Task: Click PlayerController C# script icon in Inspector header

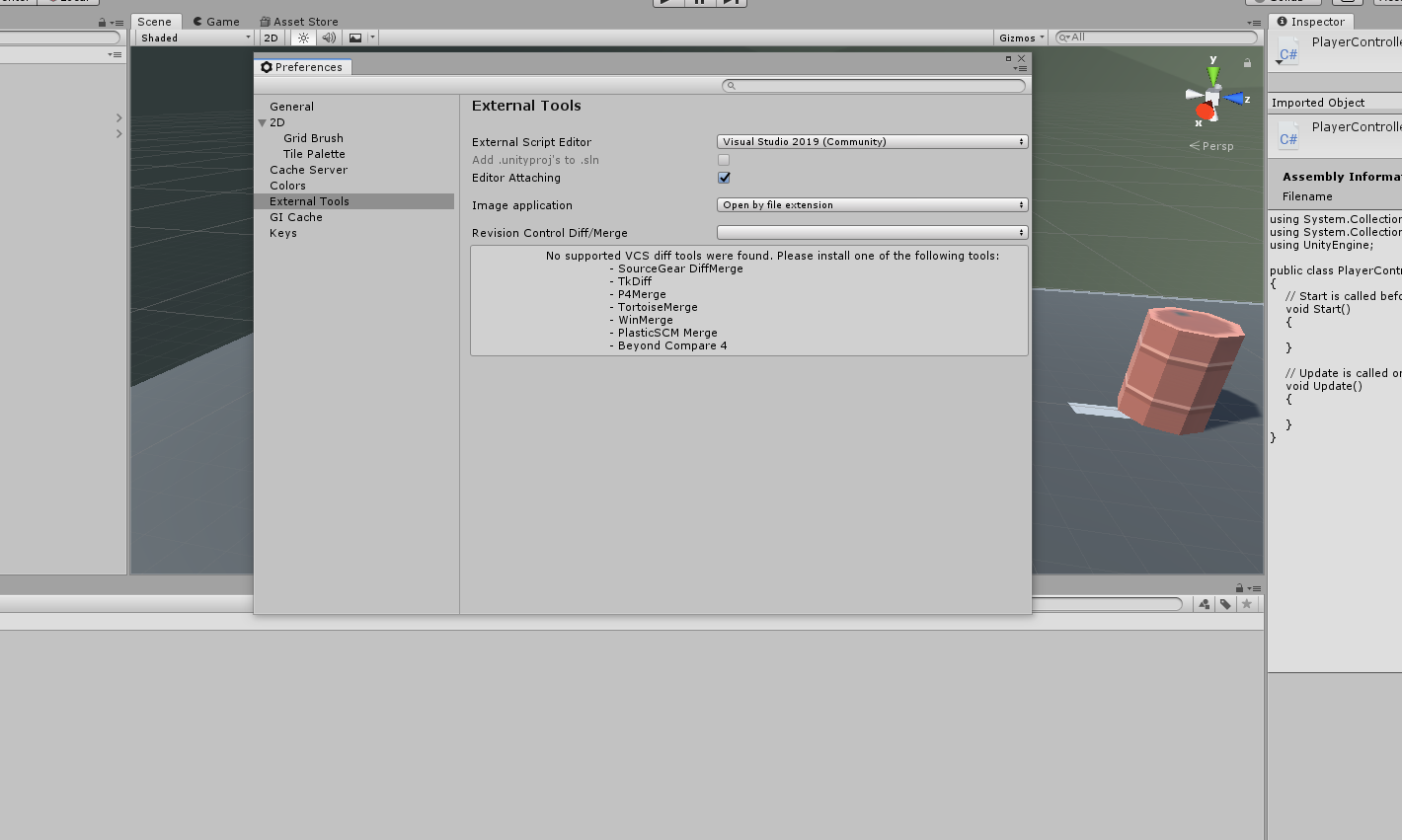Action: (1288, 52)
